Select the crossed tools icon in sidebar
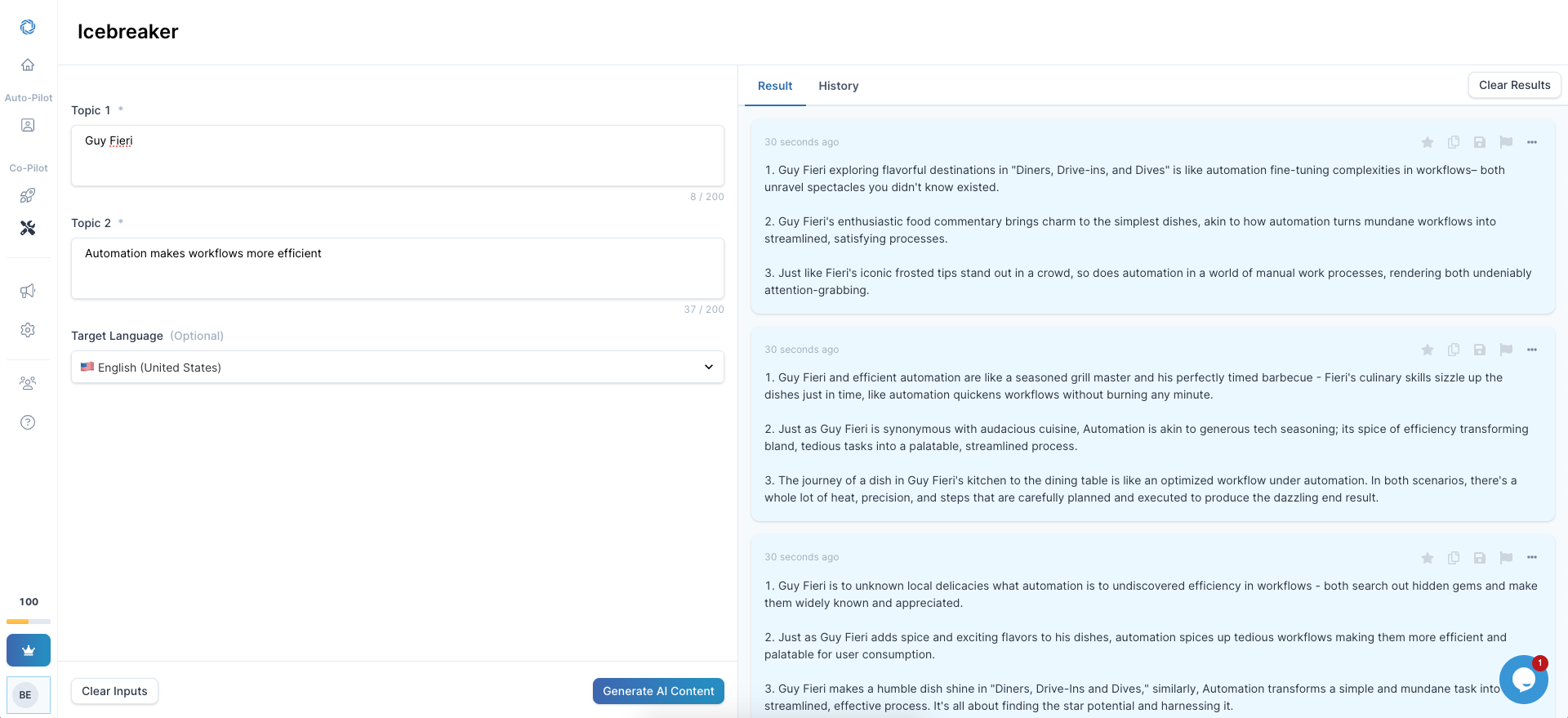The width and height of the screenshot is (1568, 718). (x=28, y=228)
